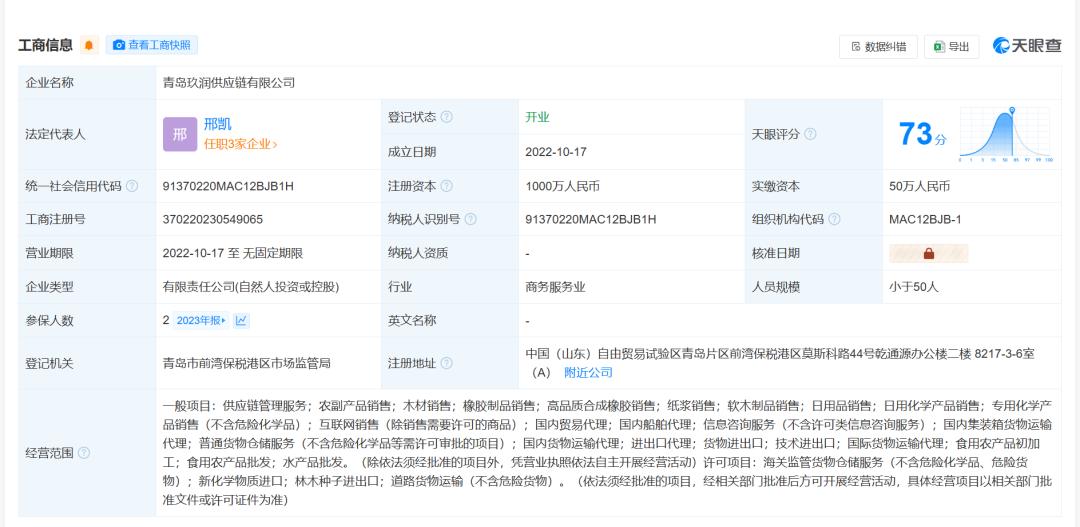1080x527 pixels.
Task: Click the orange notification bell icon
Action: pos(89,45)
